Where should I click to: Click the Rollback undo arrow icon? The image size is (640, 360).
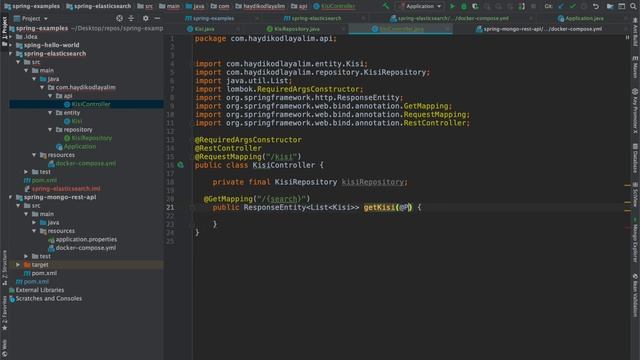596,7
